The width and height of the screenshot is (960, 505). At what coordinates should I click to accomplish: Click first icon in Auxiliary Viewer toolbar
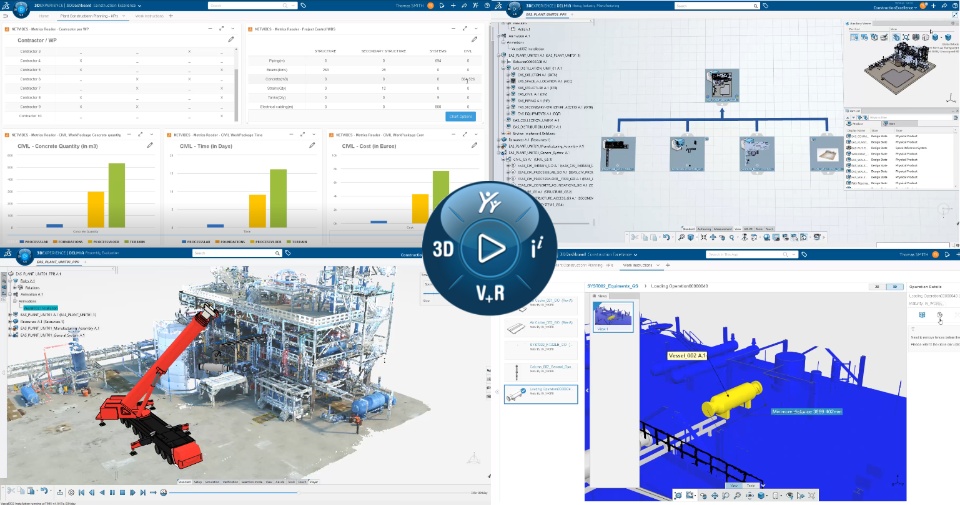pos(854,37)
